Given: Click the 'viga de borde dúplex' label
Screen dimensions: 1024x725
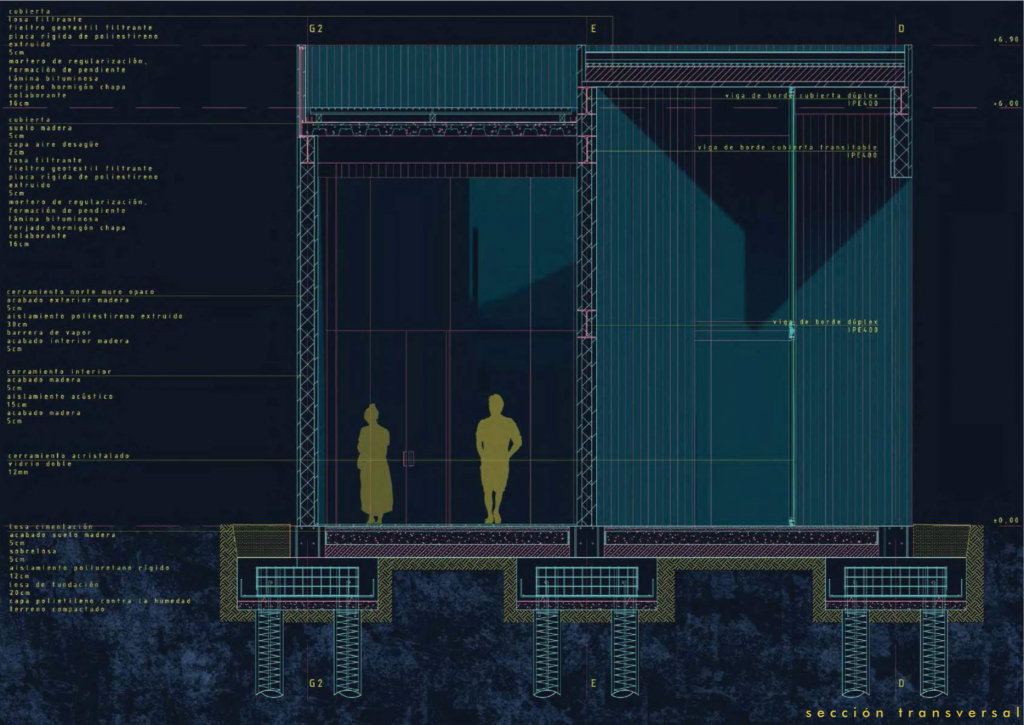Looking at the screenshot, I should (x=824, y=322).
